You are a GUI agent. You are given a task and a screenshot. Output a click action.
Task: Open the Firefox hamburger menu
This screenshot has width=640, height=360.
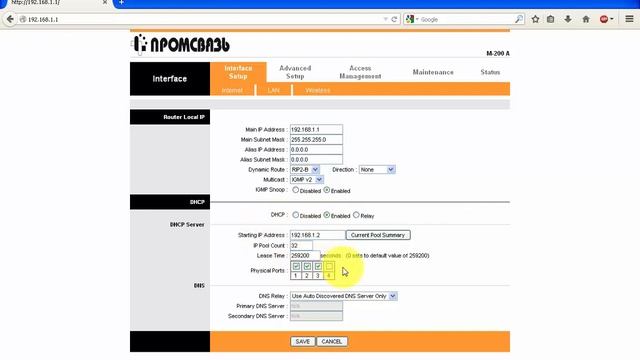(629, 19)
